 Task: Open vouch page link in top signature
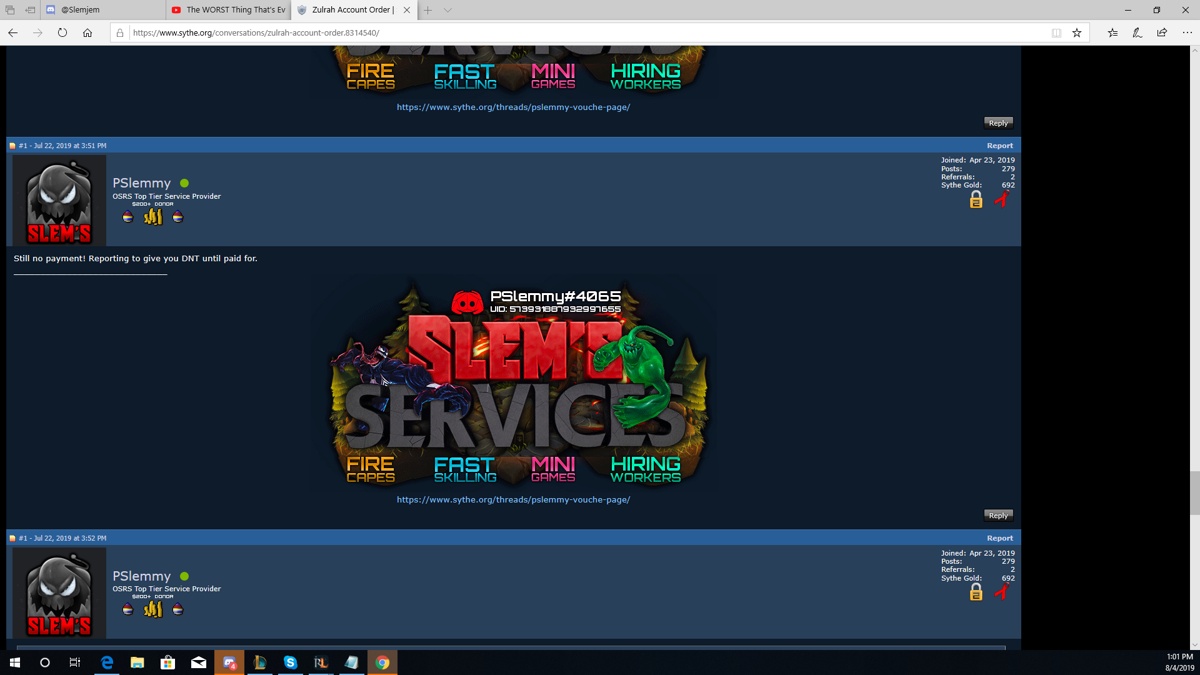click(x=513, y=107)
